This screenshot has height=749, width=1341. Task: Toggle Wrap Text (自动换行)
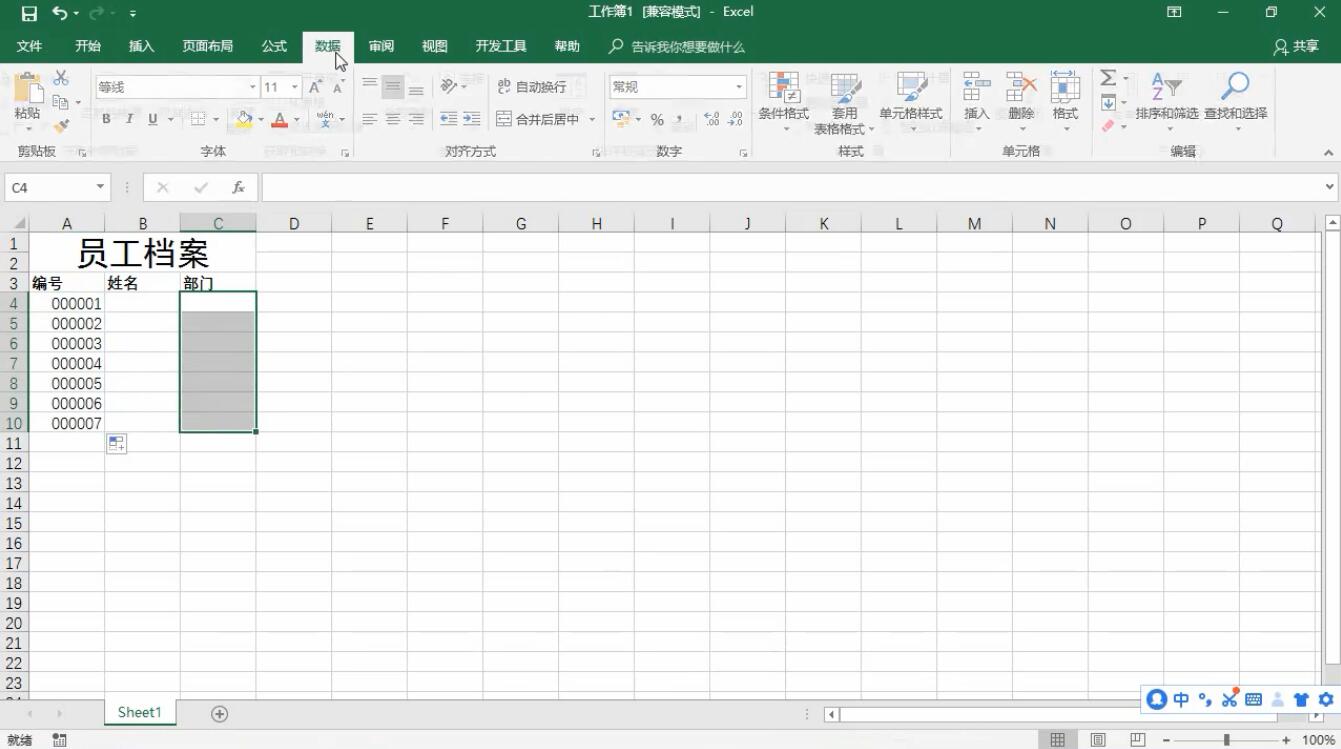tap(532, 87)
